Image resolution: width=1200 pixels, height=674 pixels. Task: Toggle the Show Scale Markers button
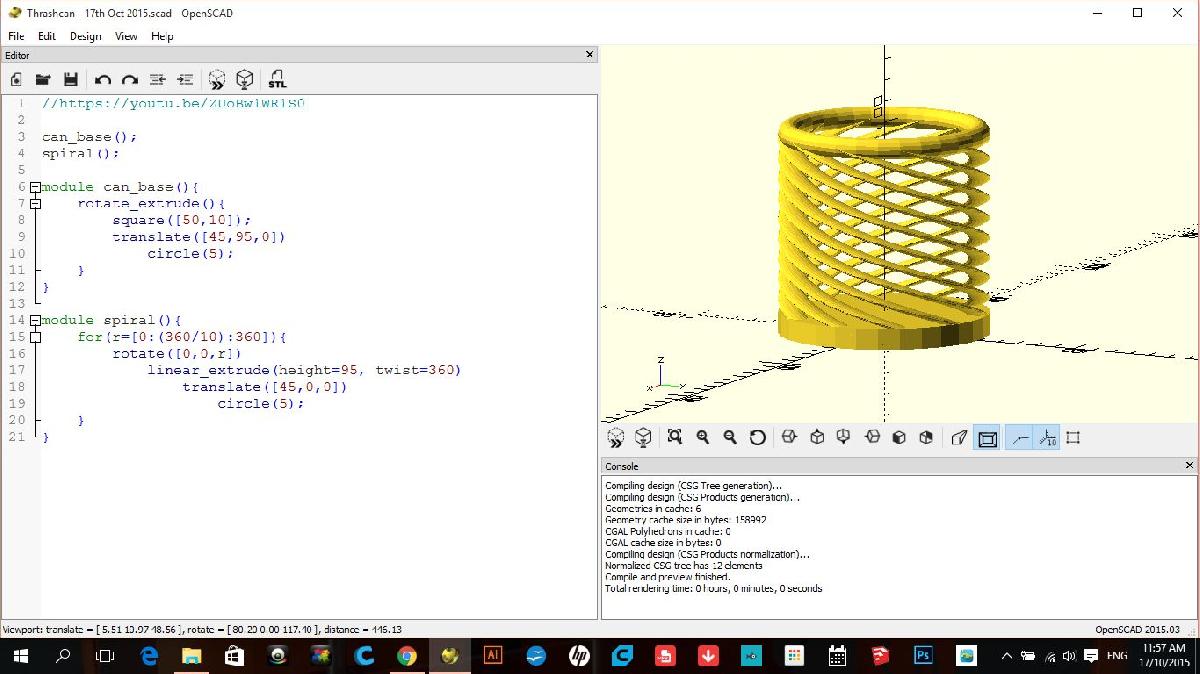pos(1046,438)
